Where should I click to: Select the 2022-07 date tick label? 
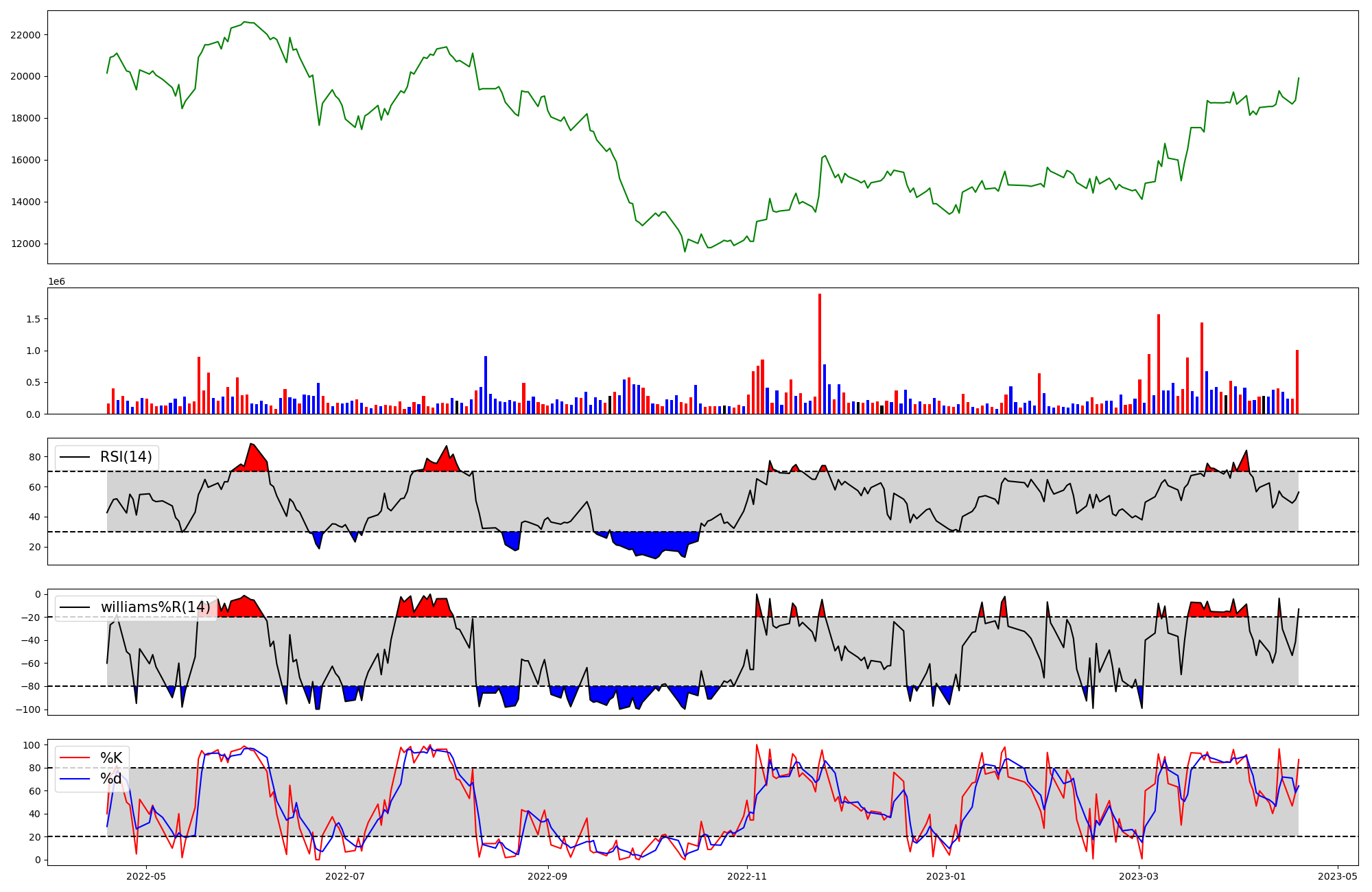[345, 876]
